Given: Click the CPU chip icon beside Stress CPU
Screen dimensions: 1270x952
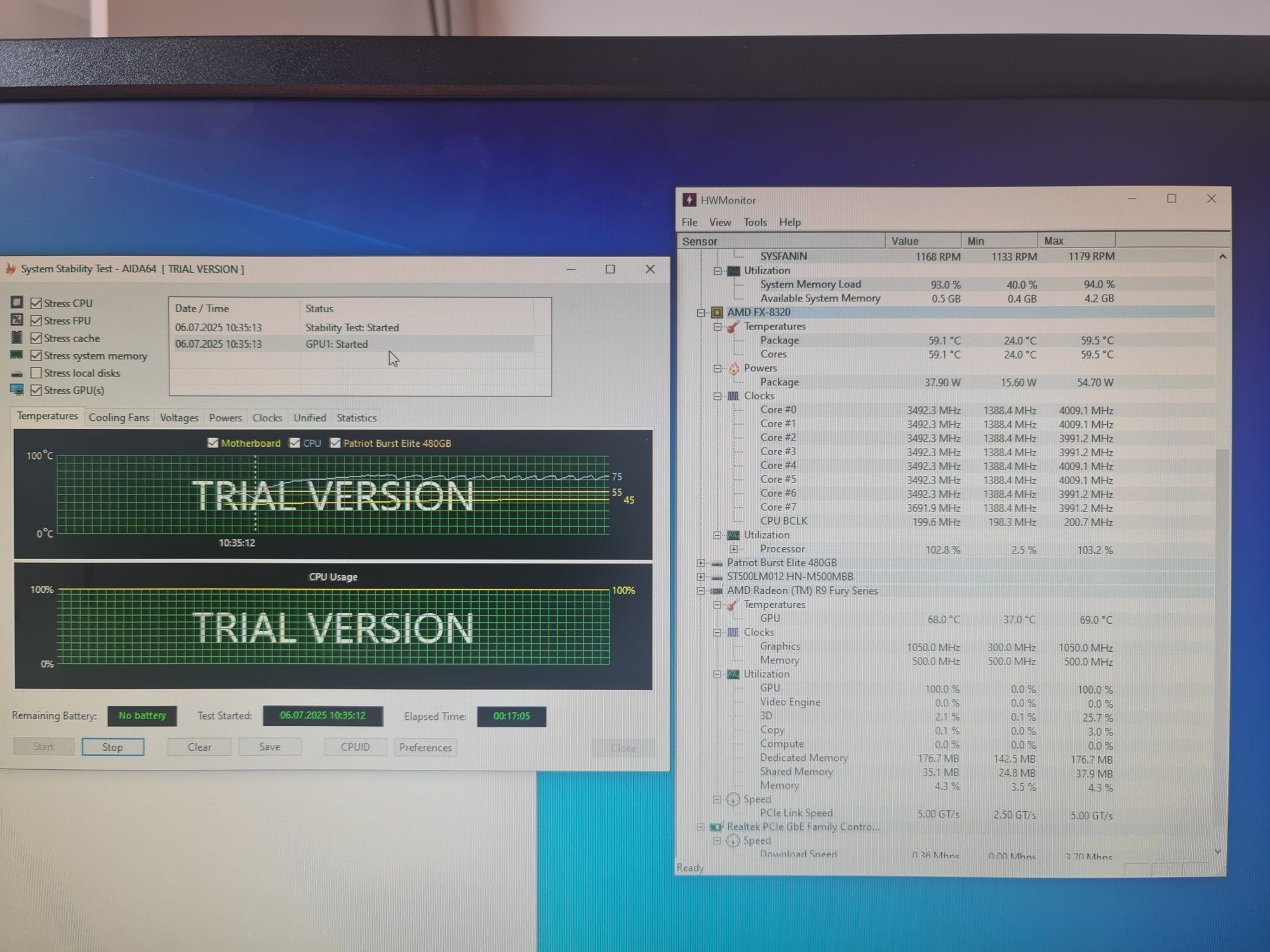Looking at the screenshot, I should point(17,302).
